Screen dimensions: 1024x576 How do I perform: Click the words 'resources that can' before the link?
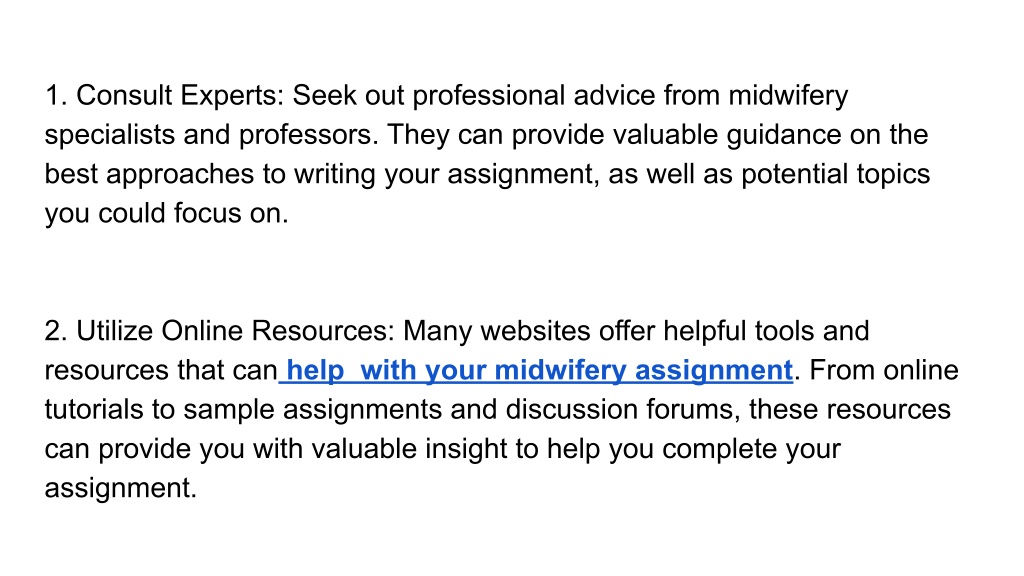pos(161,370)
